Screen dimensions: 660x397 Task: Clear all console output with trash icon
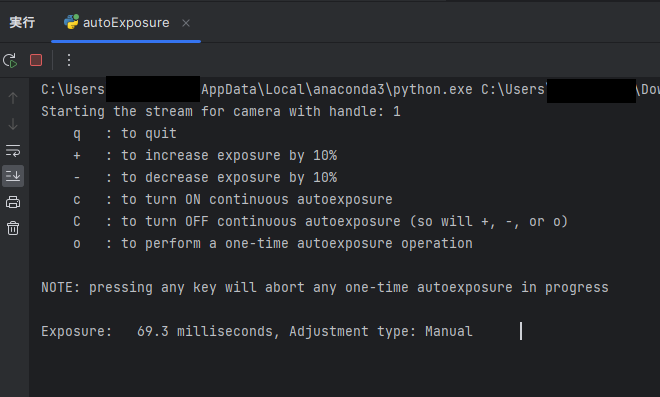(13, 228)
